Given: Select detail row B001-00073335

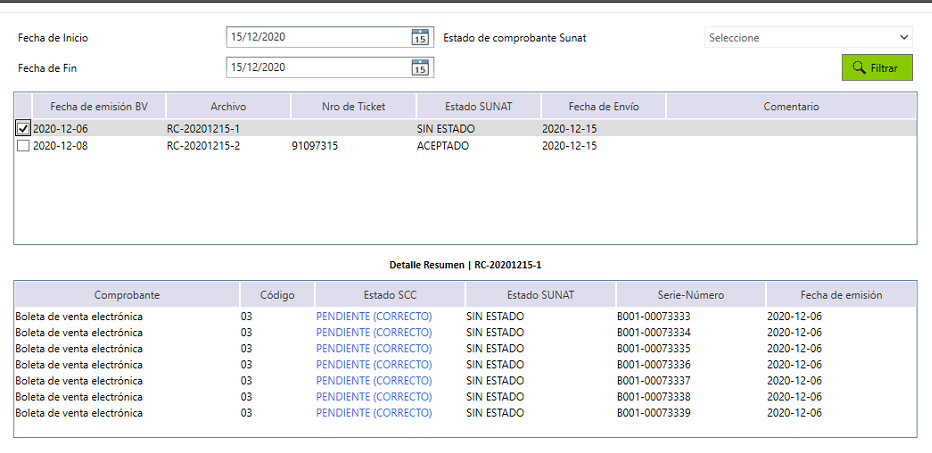Looking at the screenshot, I should 653,349.
